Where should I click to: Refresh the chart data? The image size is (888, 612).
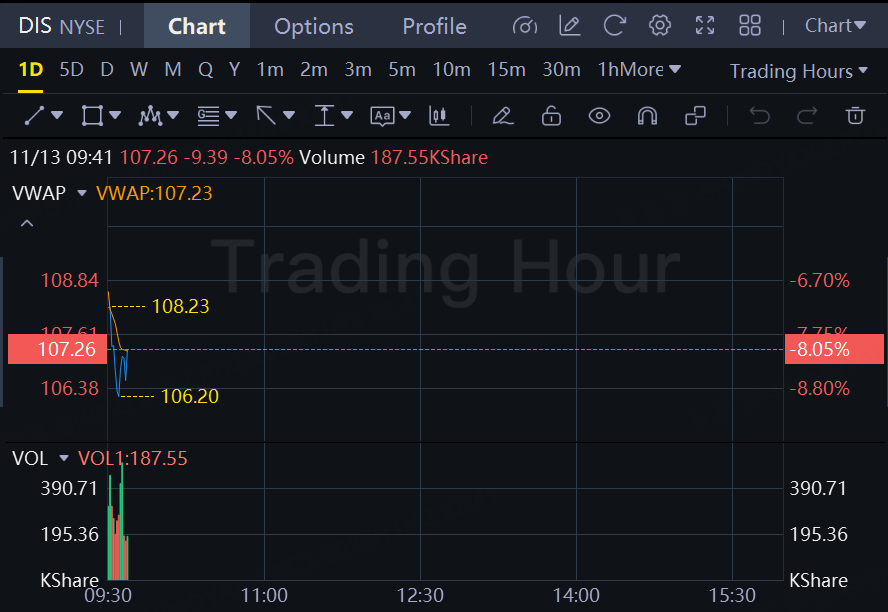point(614,25)
